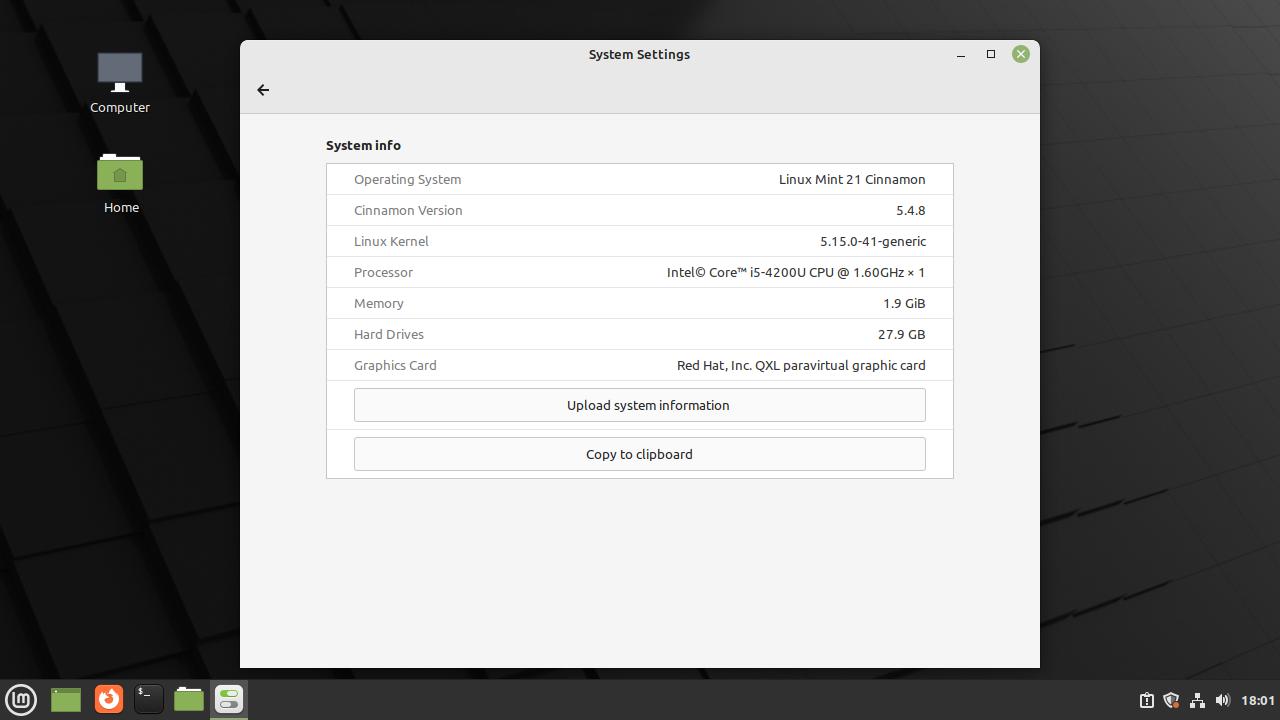1280x720 pixels.
Task: Click the Hard Drives label
Action: pos(389,335)
